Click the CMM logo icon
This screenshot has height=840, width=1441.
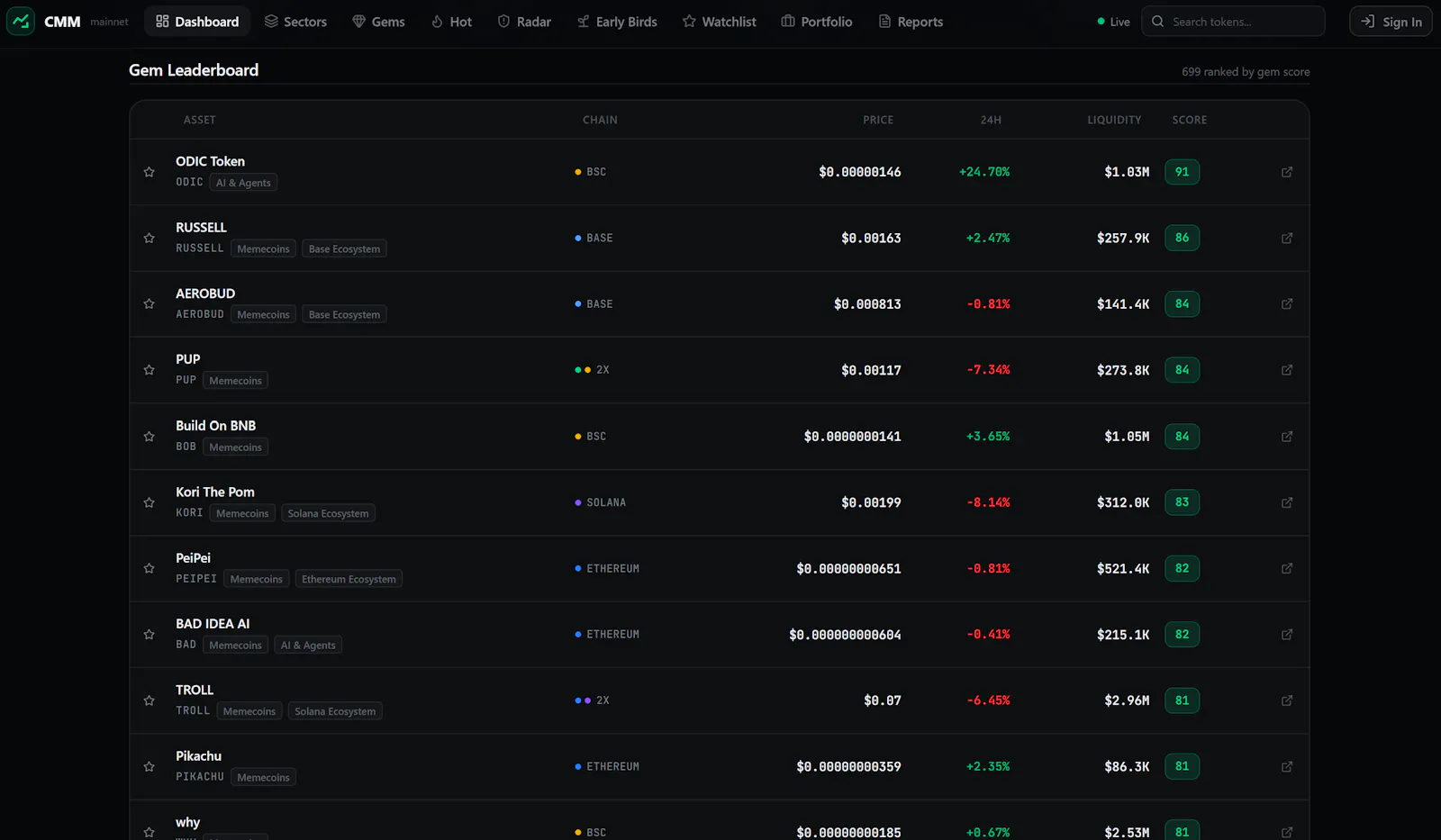pyautogui.click(x=21, y=22)
